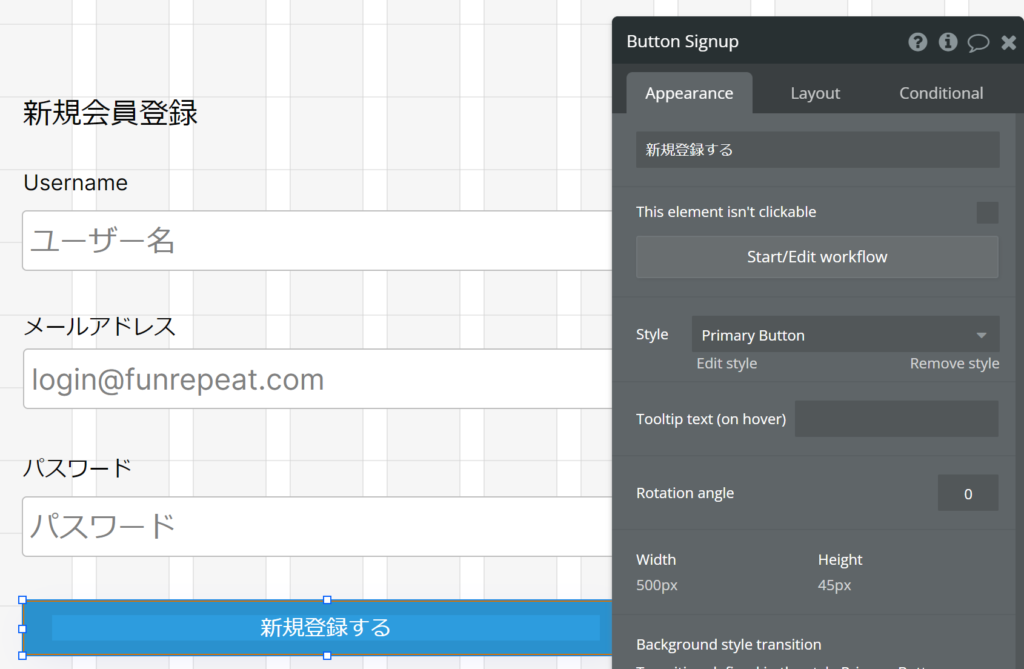Click the Edit style link
Image resolution: width=1024 pixels, height=669 pixels.
[x=727, y=363]
